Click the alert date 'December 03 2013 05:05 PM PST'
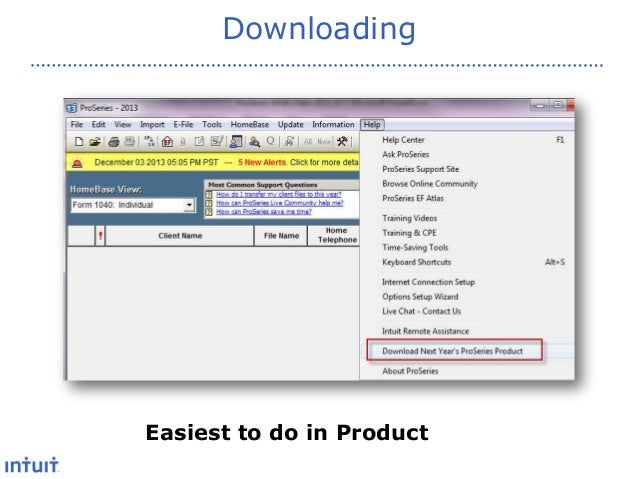The image size is (638, 479). point(156,162)
